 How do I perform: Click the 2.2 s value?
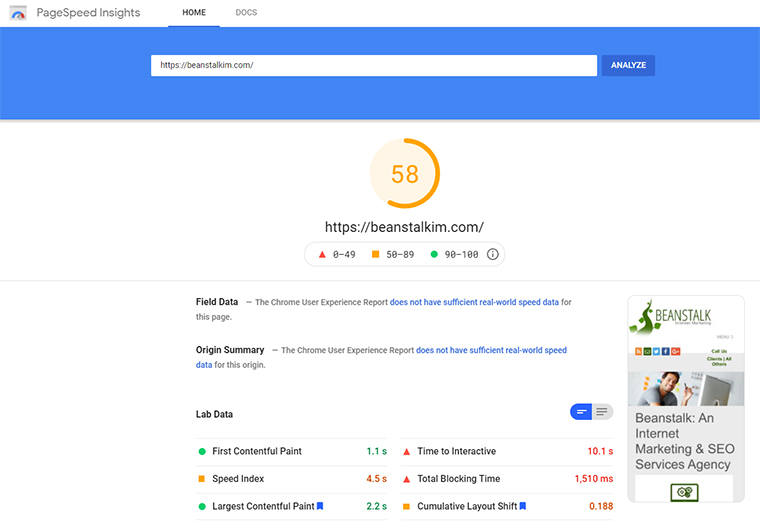(x=377, y=506)
